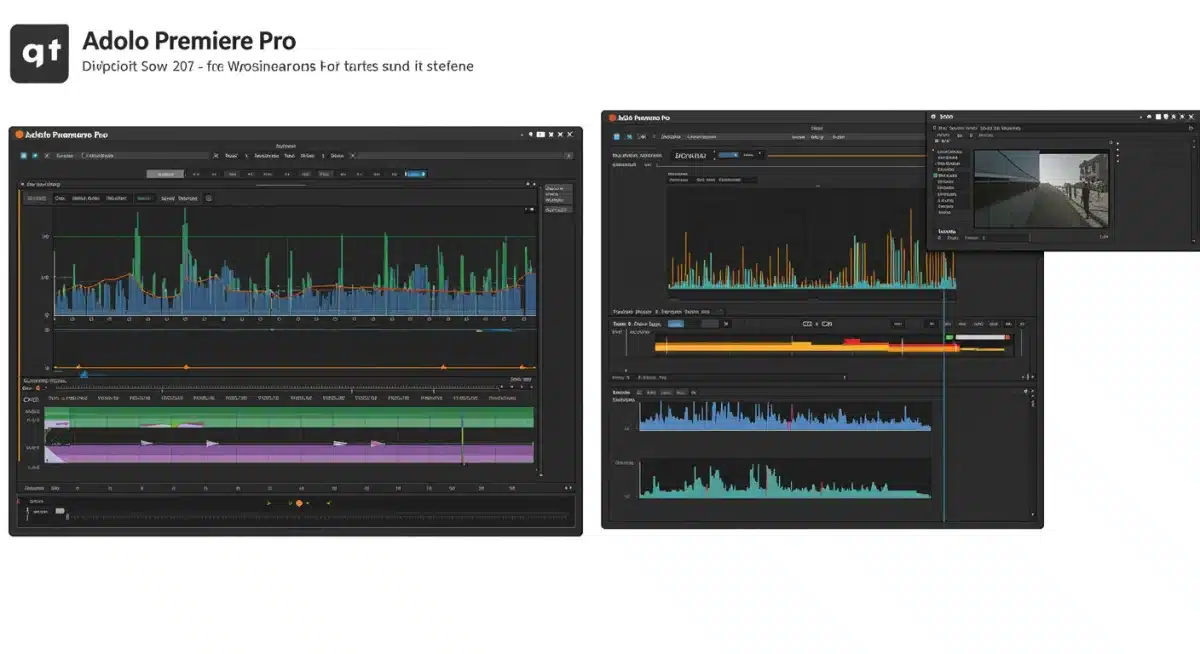
Task: Click the DCNASBAZ field in the right window
Action: coord(691,155)
